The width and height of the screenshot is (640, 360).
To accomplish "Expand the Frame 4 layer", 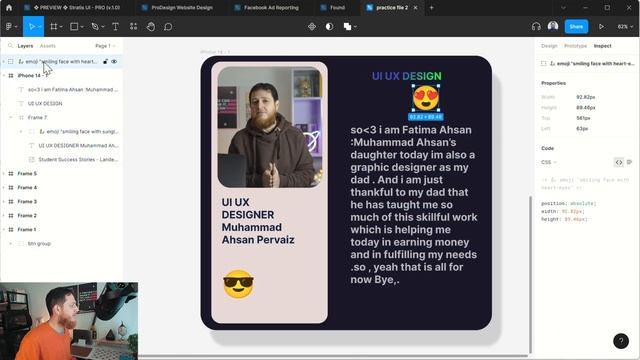I will tap(4, 187).
